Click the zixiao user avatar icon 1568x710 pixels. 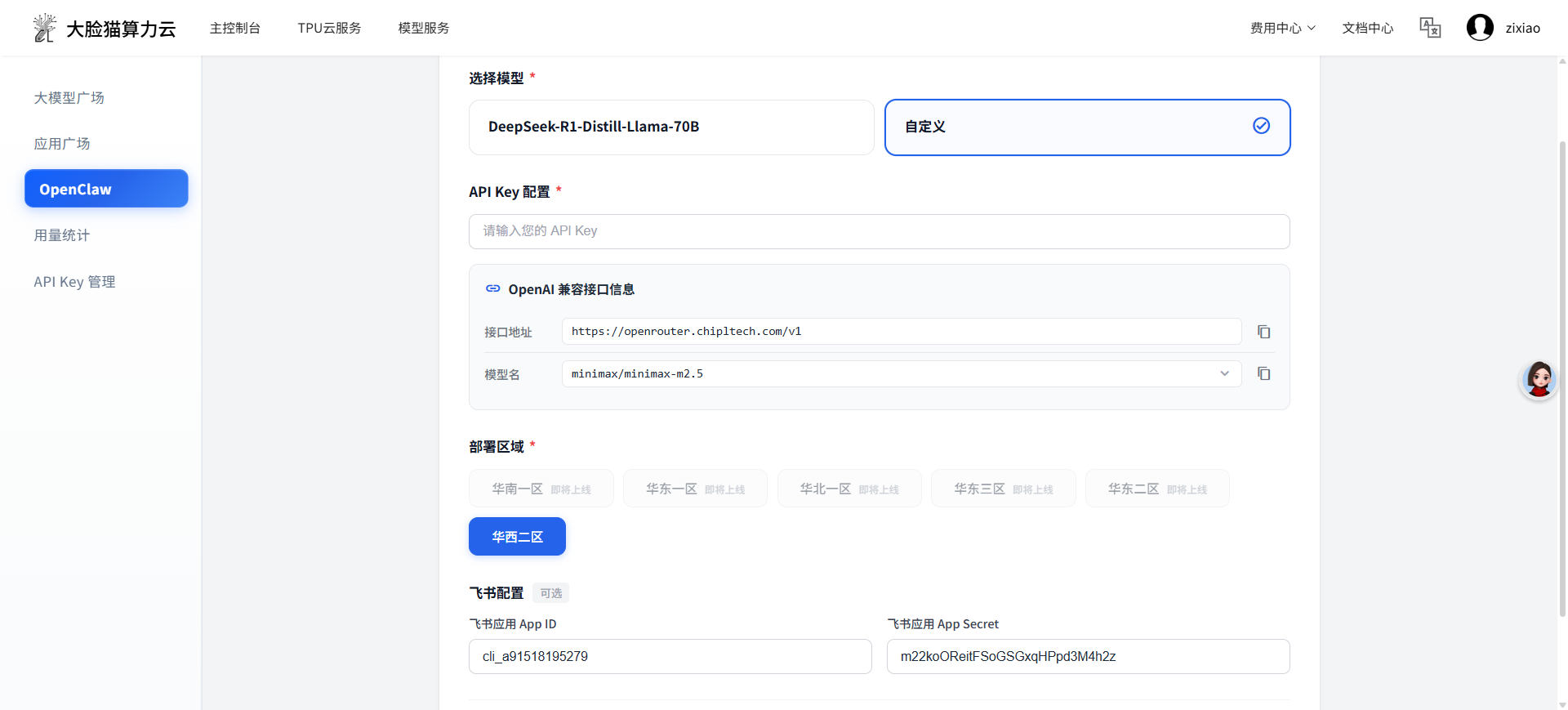(1479, 28)
